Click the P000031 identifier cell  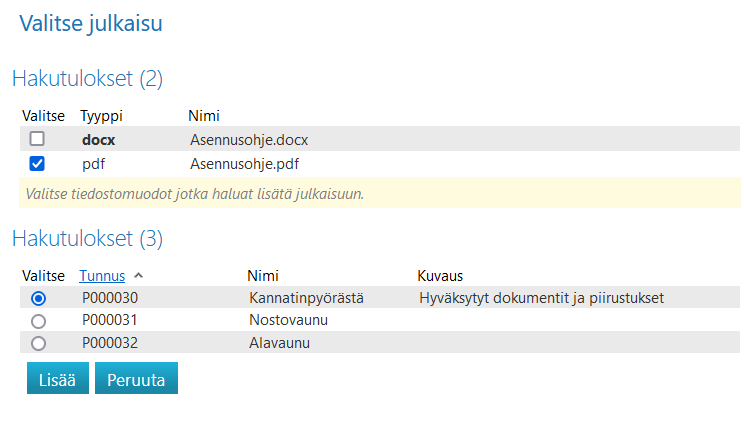coord(110,320)
